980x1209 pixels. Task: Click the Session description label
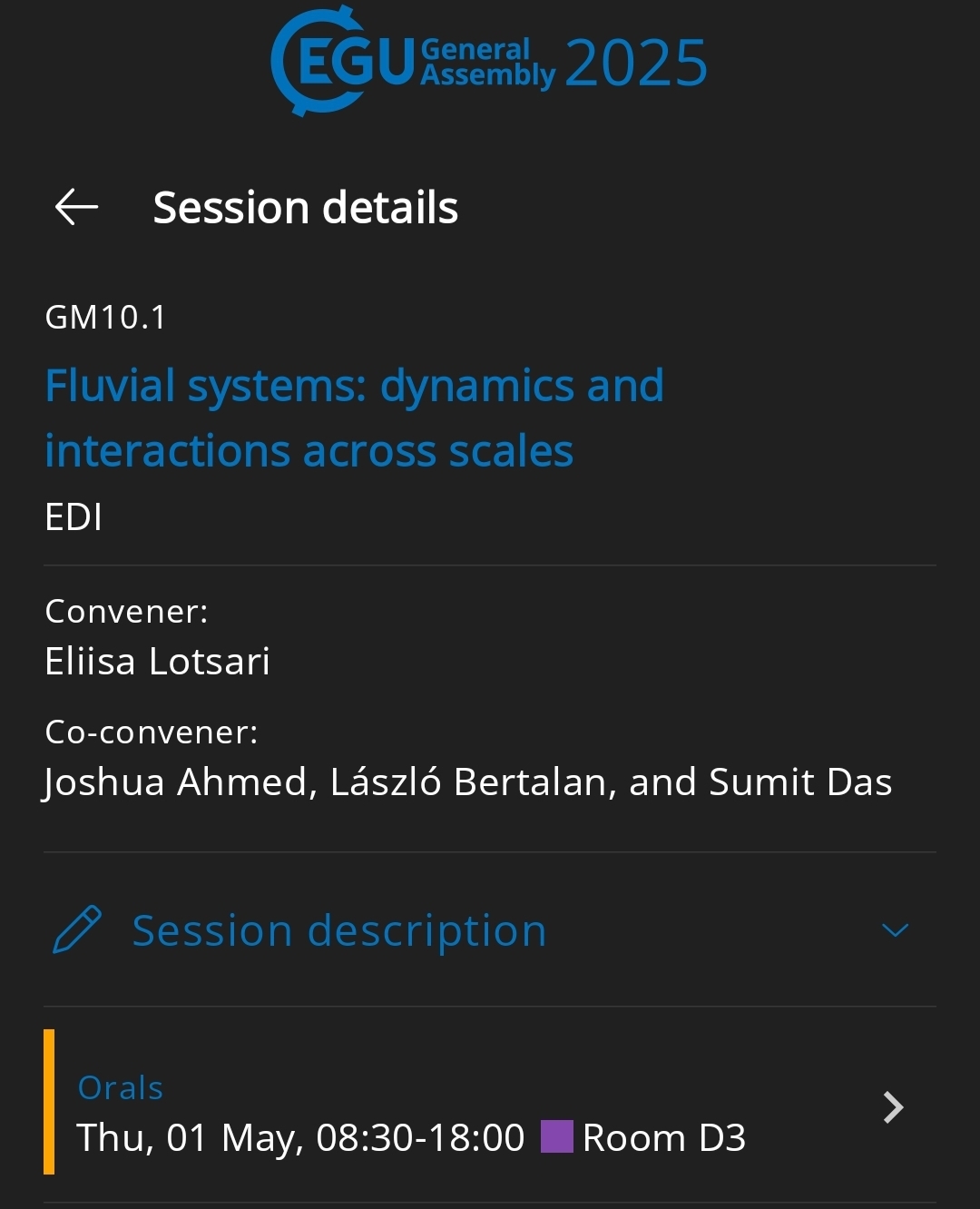coord(339,930)
